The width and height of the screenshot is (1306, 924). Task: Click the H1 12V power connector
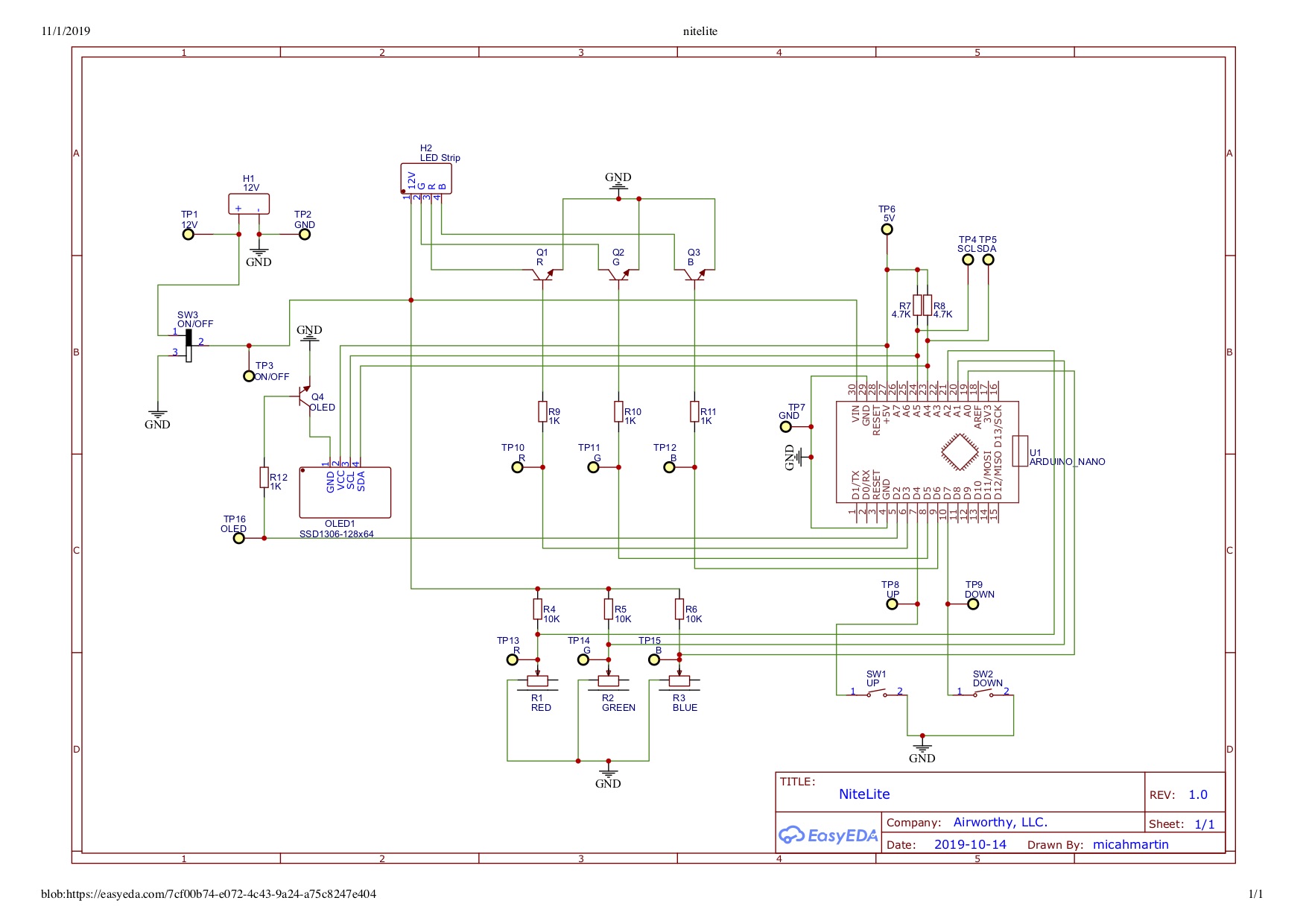249,204
